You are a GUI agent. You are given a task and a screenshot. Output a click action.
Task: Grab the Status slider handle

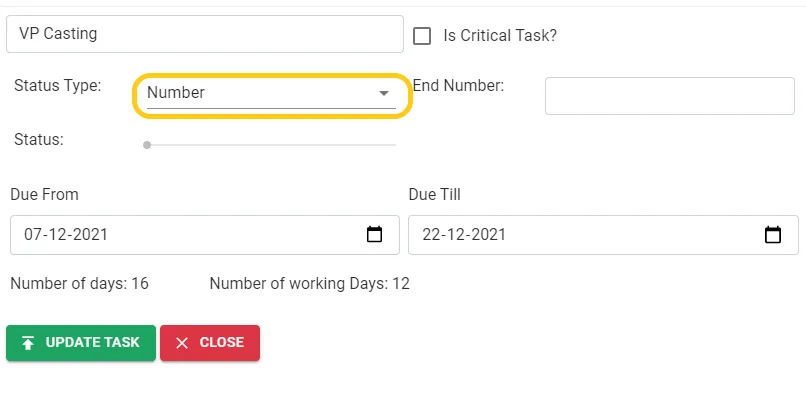(147, 145)
